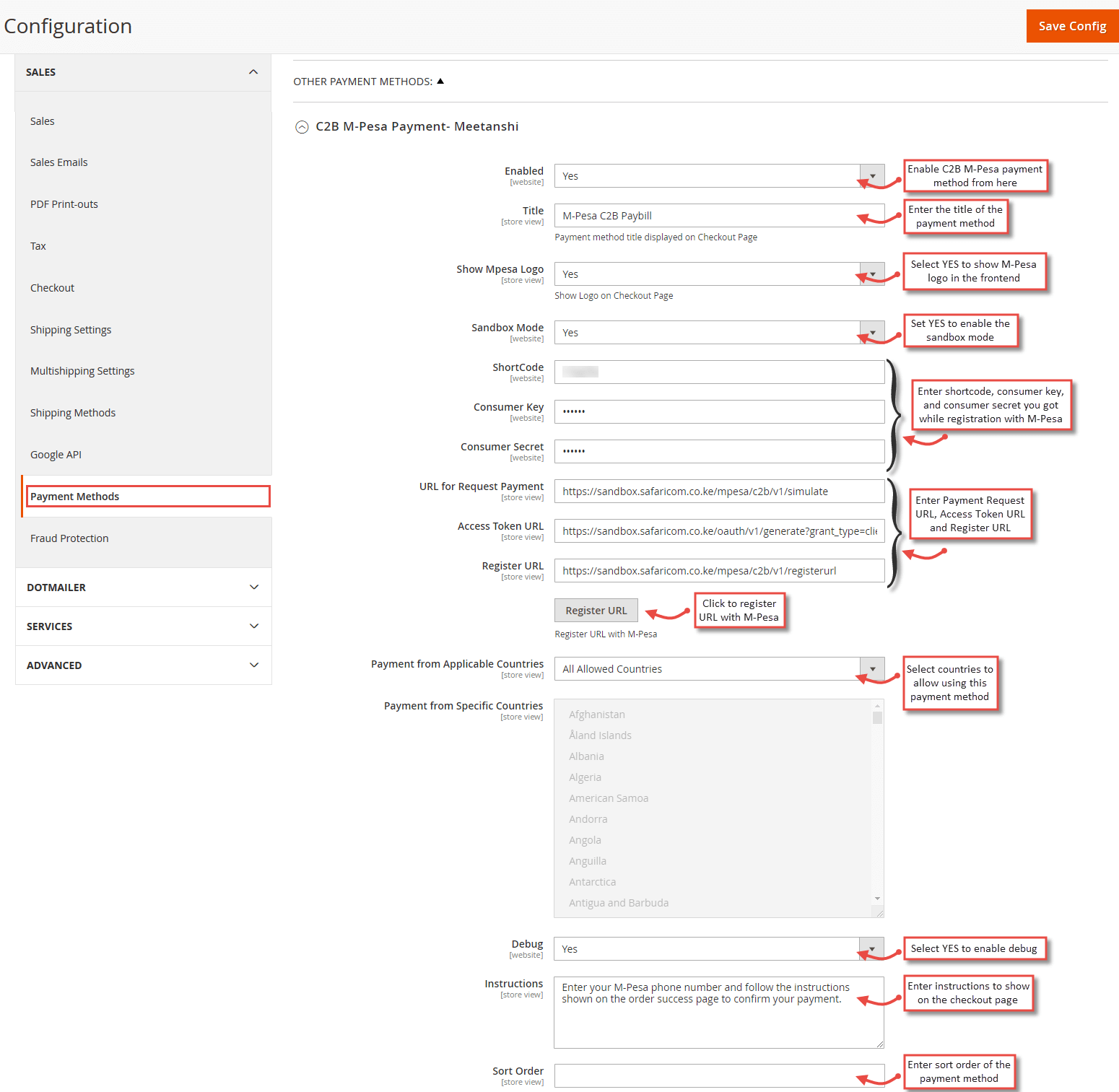Image resolution: width=1119 pixels, height=1092 pixels.
Task: Open Sandbox Mode dropdown
Action: pyautogui.click(x=719, y=333)
